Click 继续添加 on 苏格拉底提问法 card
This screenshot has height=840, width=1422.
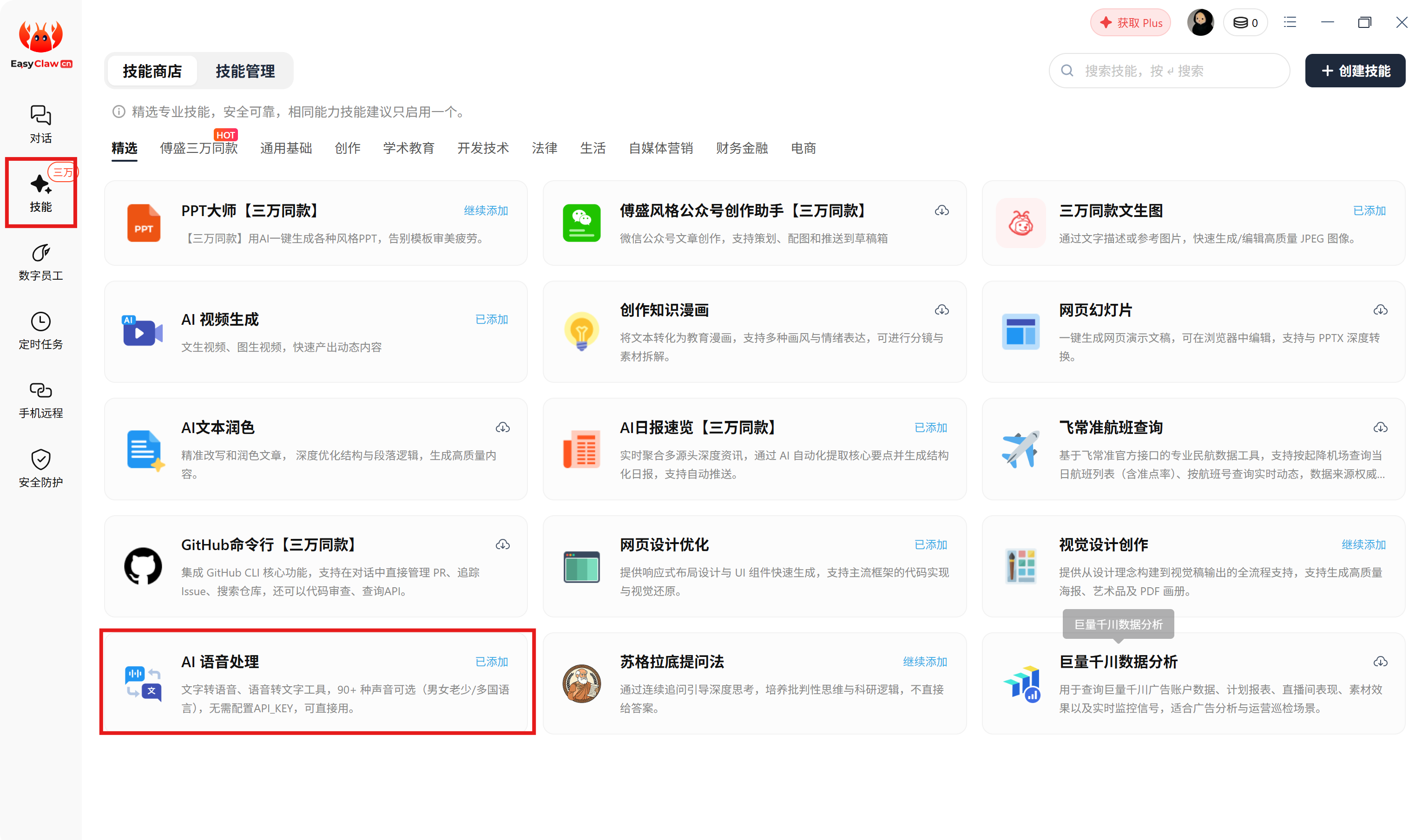point(925,662)
